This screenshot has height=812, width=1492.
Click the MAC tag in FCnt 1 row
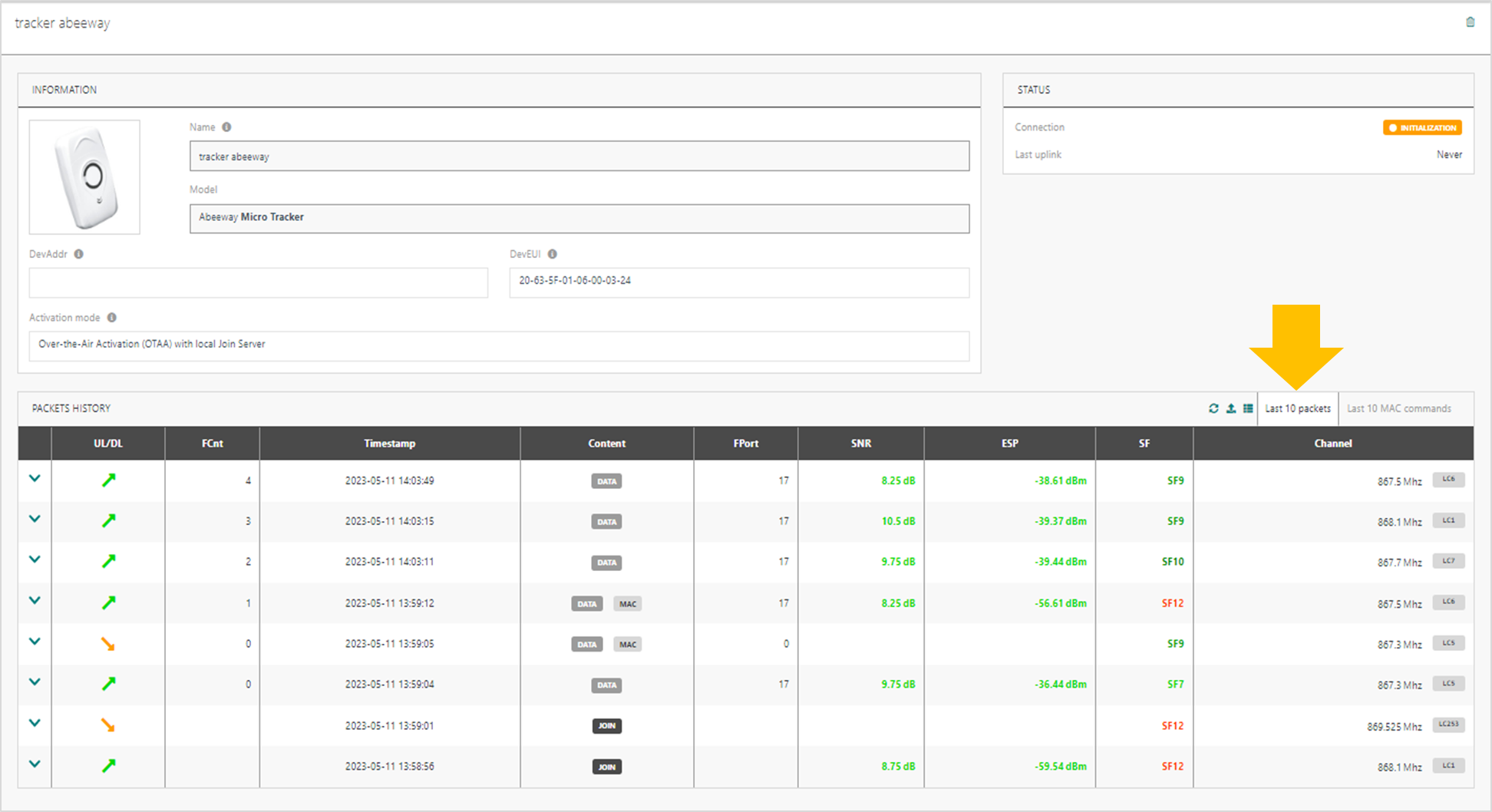click(627, 604)
